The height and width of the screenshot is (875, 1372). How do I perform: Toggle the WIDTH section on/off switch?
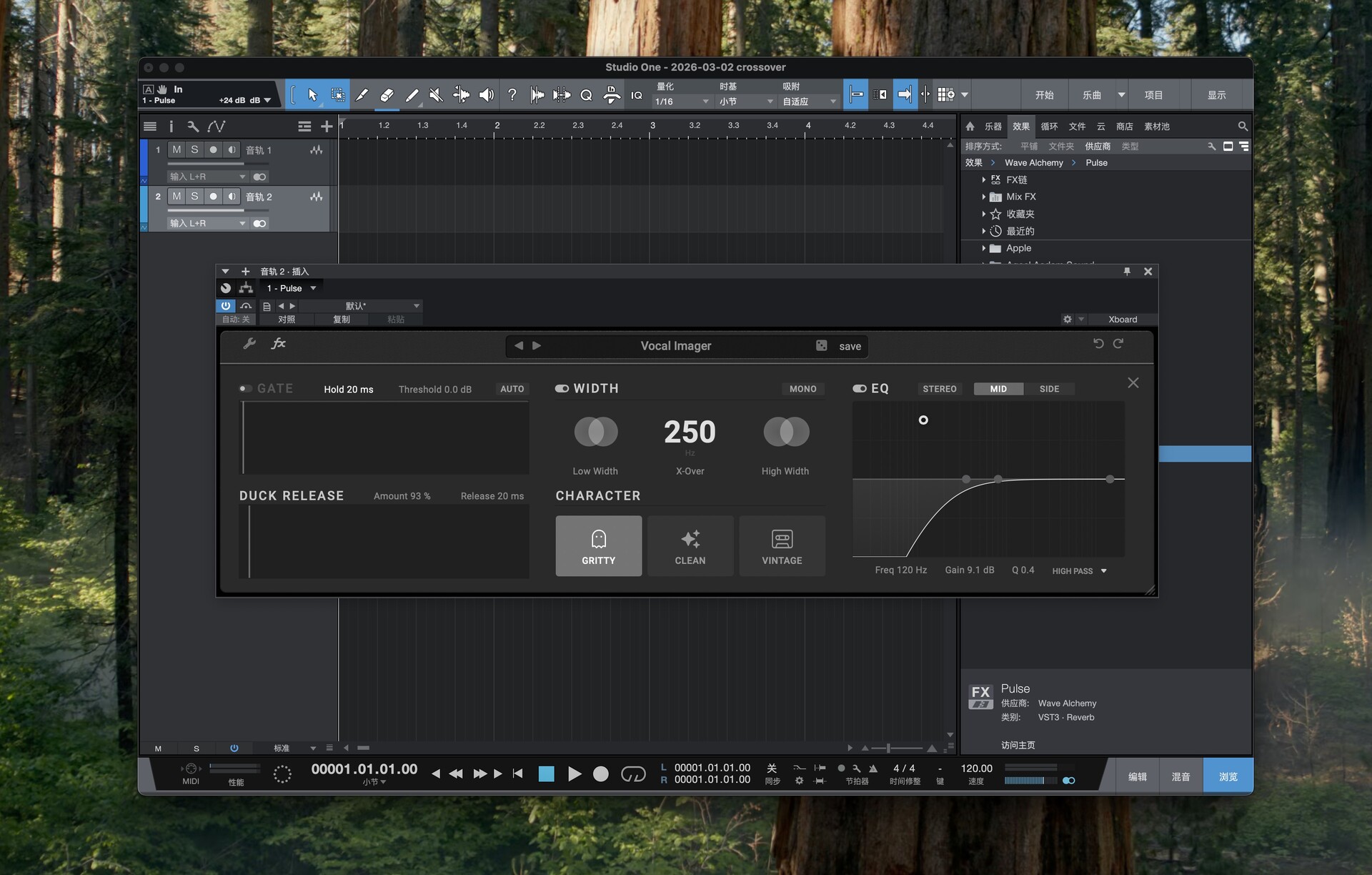(562, 389)
